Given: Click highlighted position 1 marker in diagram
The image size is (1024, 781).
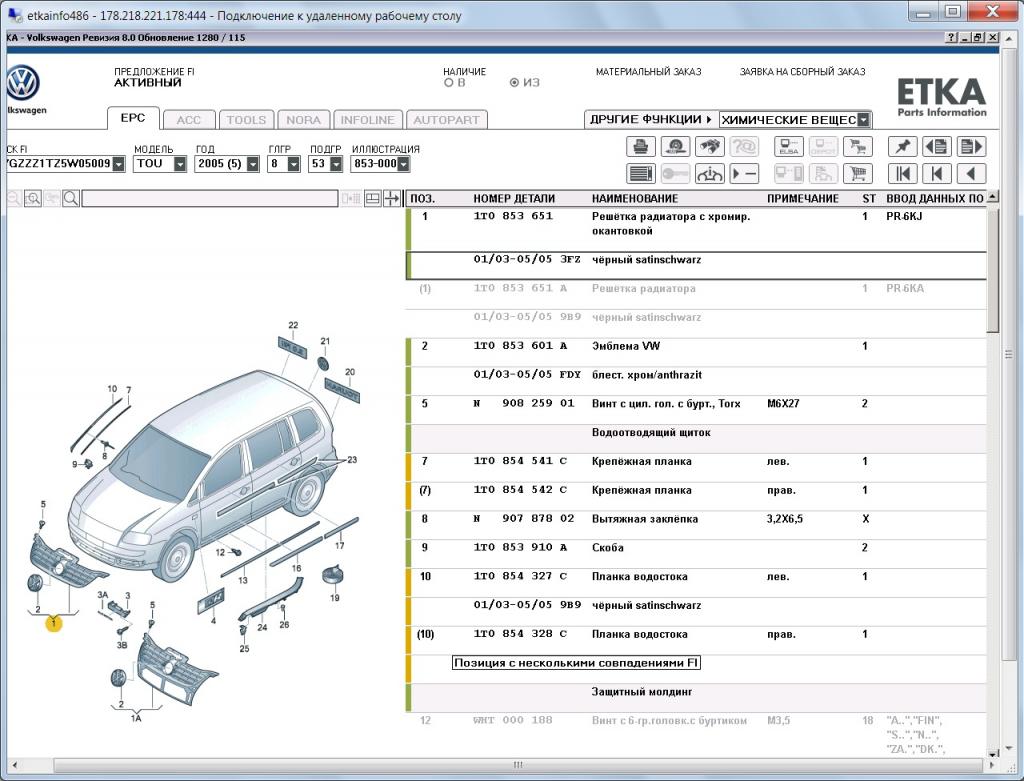Looking at the screenshot, I should click(54, 624).
